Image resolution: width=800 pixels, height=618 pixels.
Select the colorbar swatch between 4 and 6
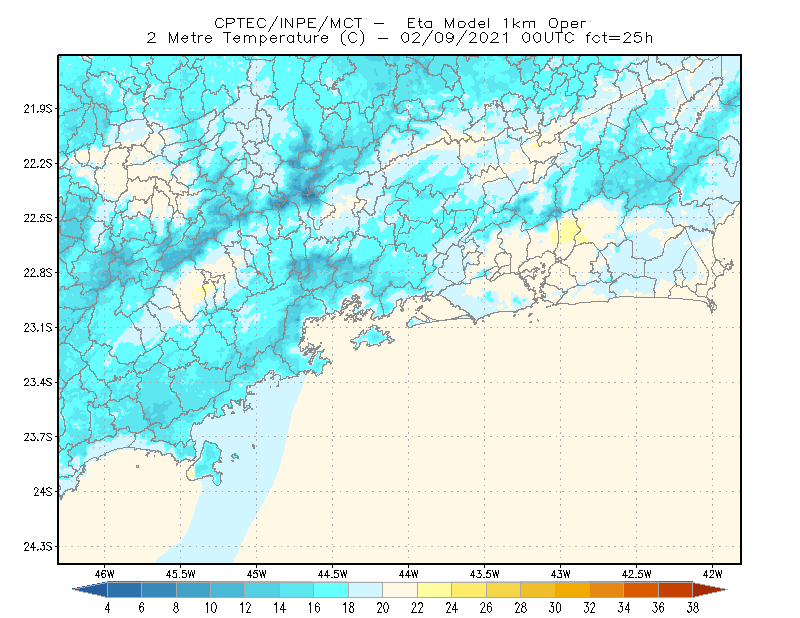click(124, 589)
